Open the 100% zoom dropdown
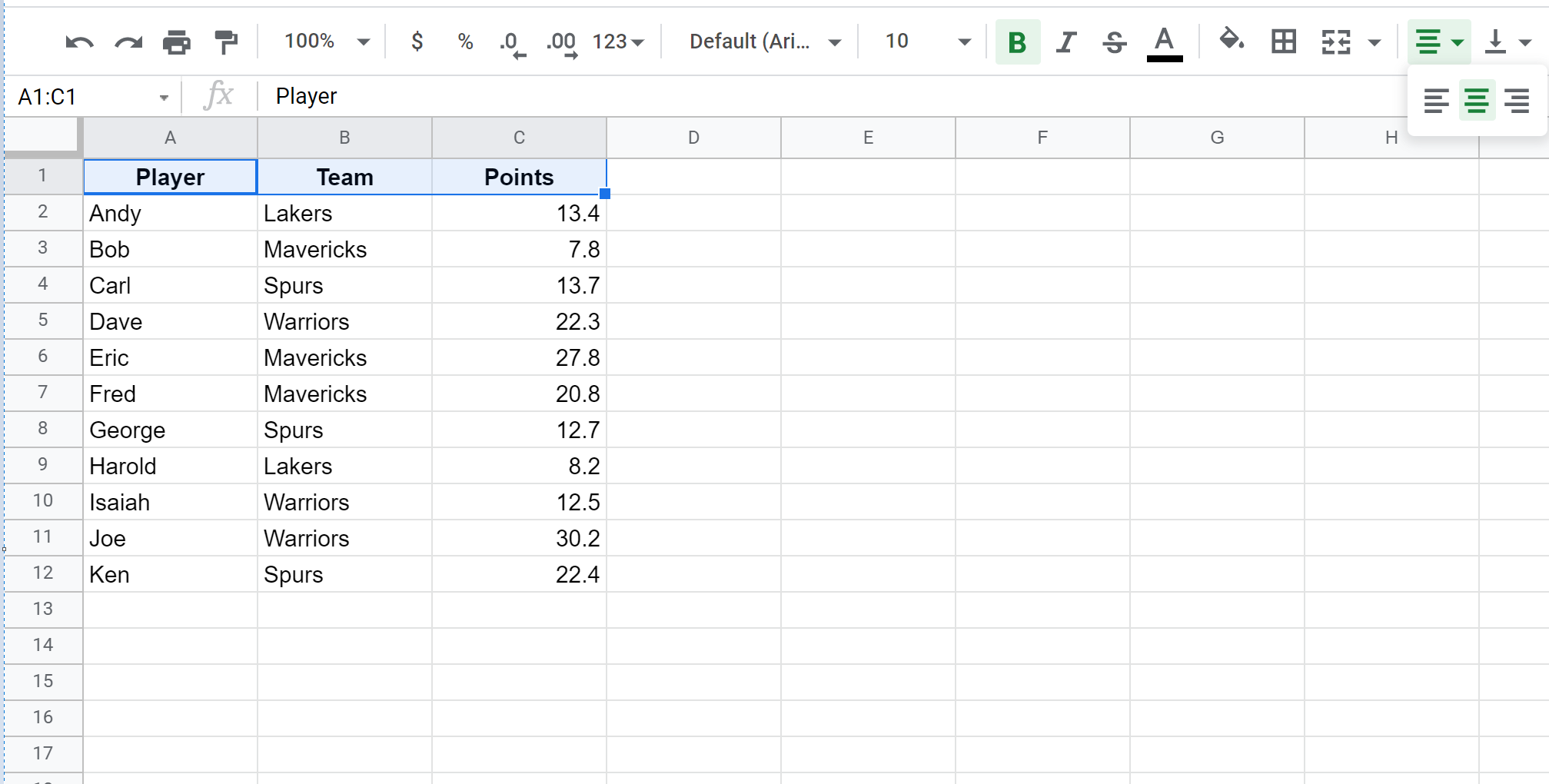Screen dimensions: 1549x784 coord(327,42)
